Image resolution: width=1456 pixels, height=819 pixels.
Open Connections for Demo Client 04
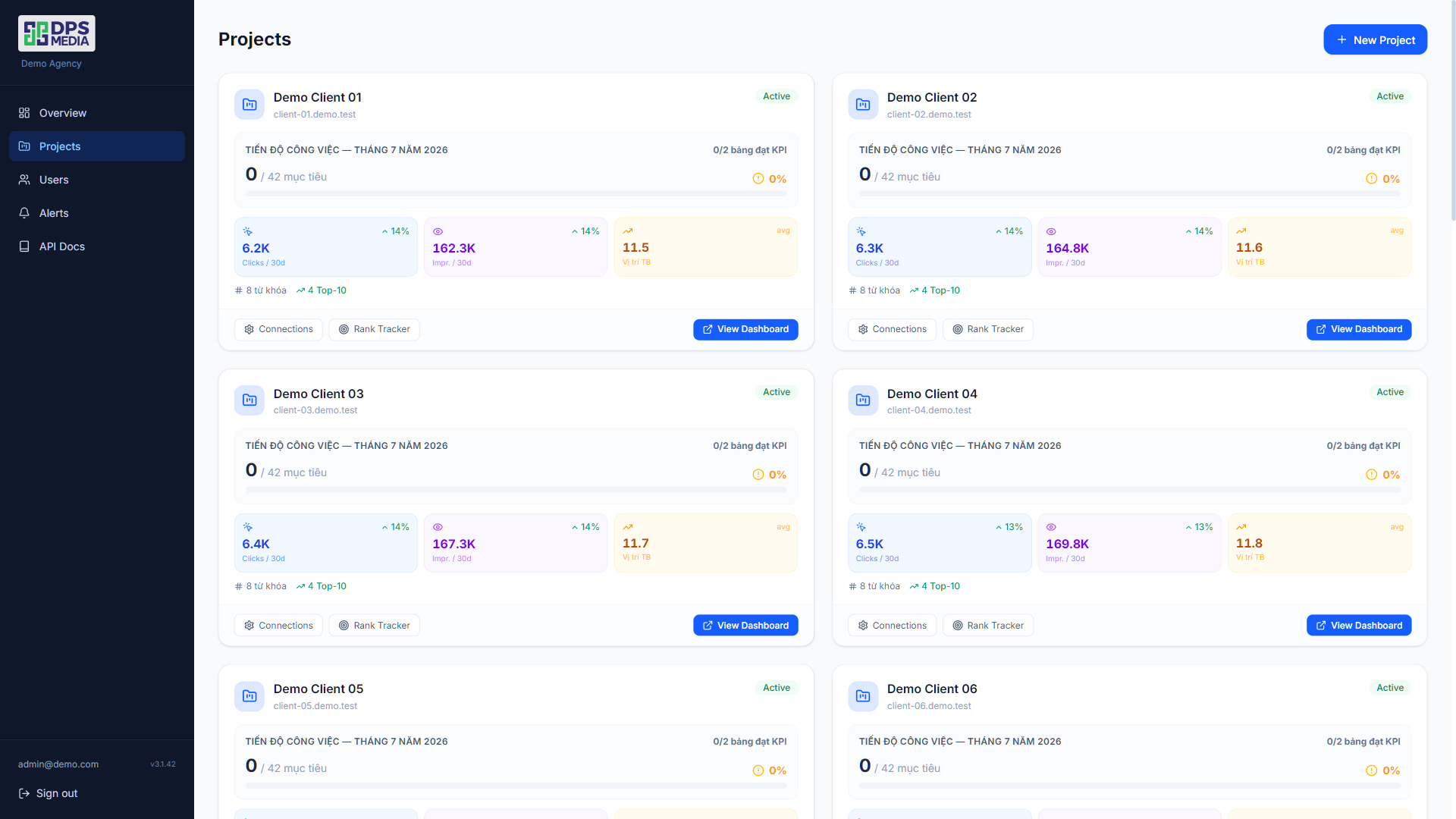892,626
